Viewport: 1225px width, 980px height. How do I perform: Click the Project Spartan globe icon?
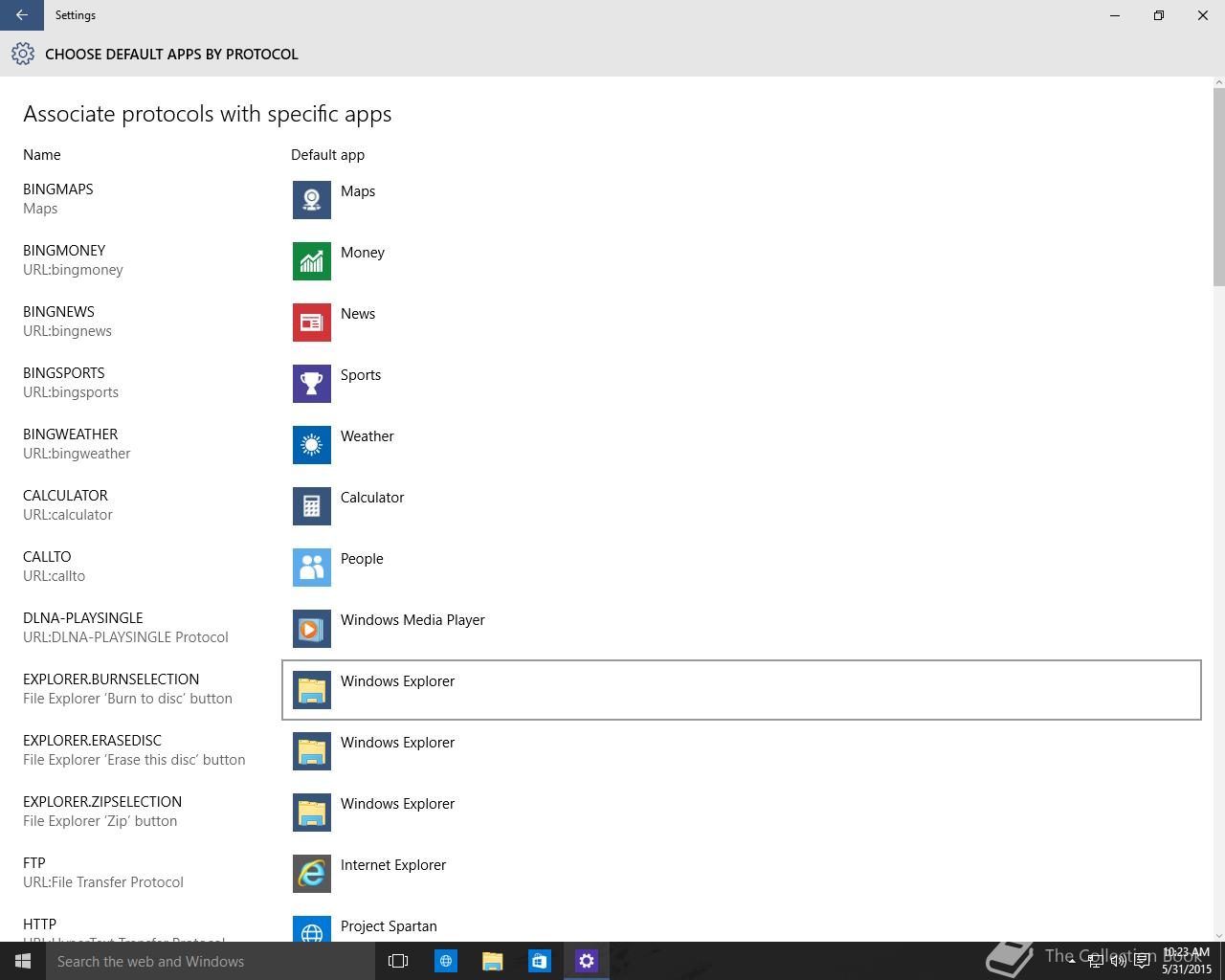[312, 929]
